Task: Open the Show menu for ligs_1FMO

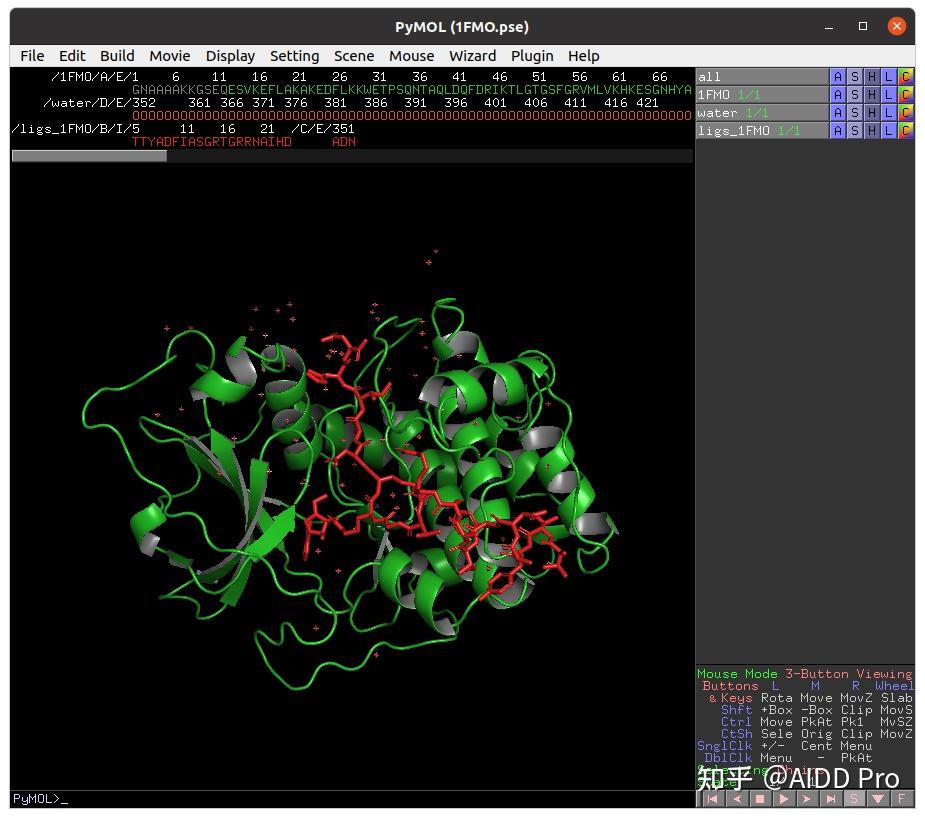Action: point(855,131)
